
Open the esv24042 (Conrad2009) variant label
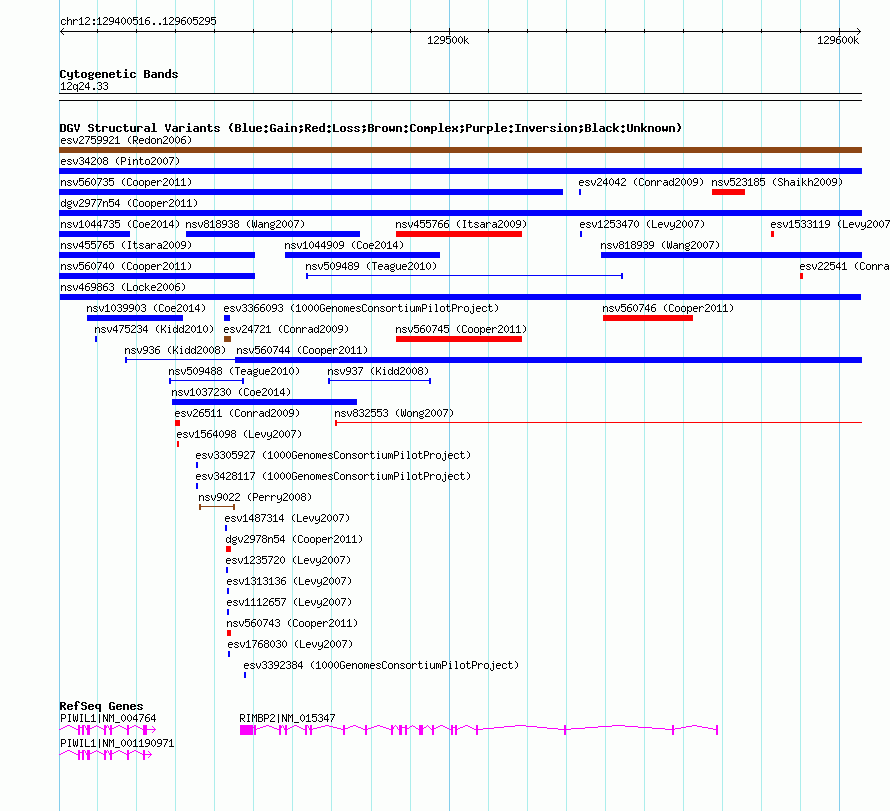tap(641, 182)
